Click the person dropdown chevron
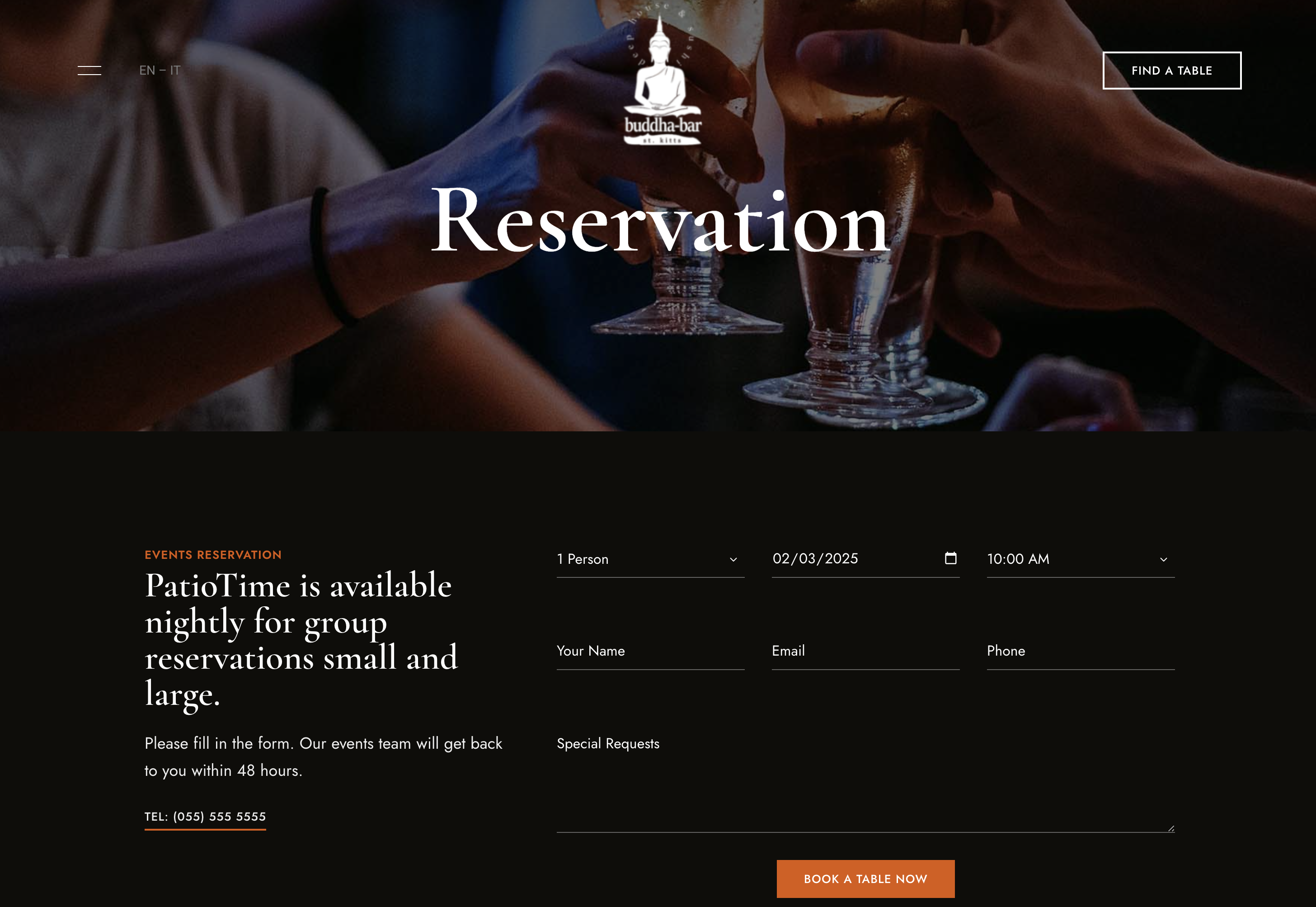Screen dimensions: 1316x907 coord(733,559)
